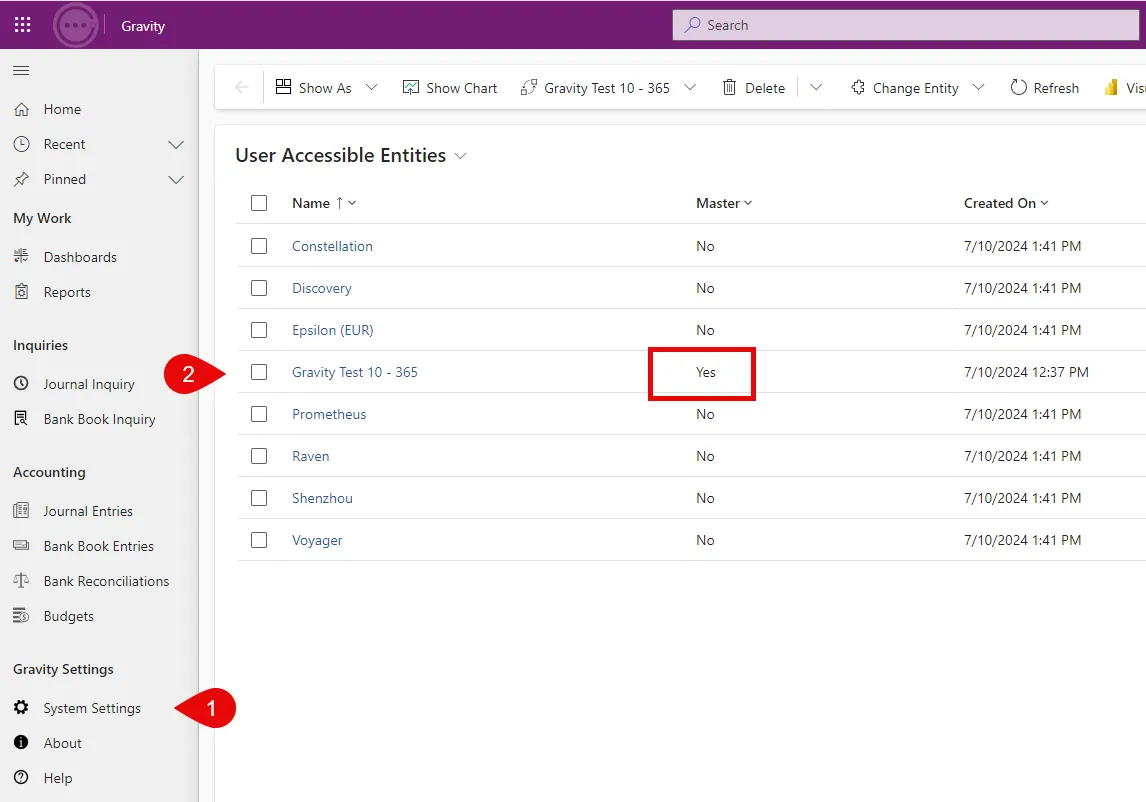Viewport: 1146px width, 802px height.
Task: Click the Journal Inquiry clock icon
Action: pos(22,383)
